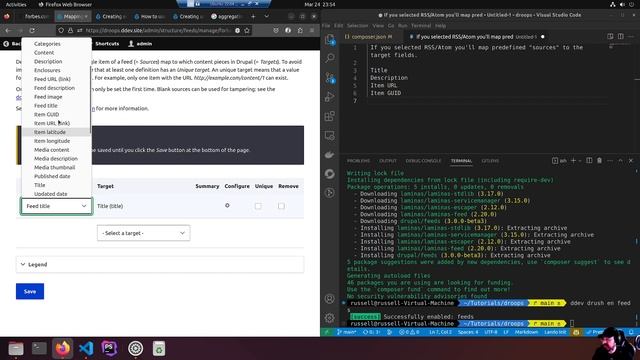Choose Published date from the source list
The image size is (640, 360).
coord(52,176)
